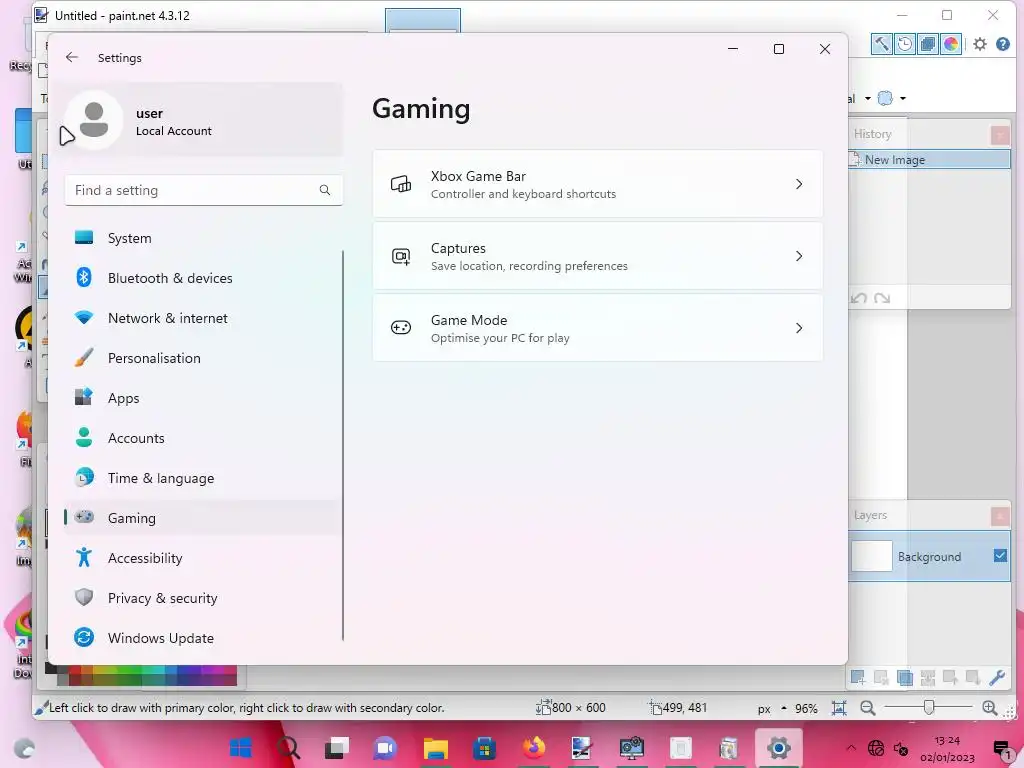Open Task View on the taskbar
1024x768 pixels.
click(337, 748)
